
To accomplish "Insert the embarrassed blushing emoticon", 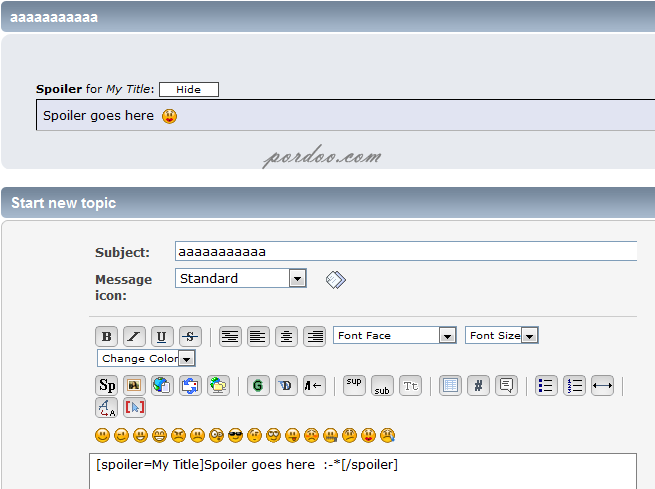I will [x=311, y=436].
